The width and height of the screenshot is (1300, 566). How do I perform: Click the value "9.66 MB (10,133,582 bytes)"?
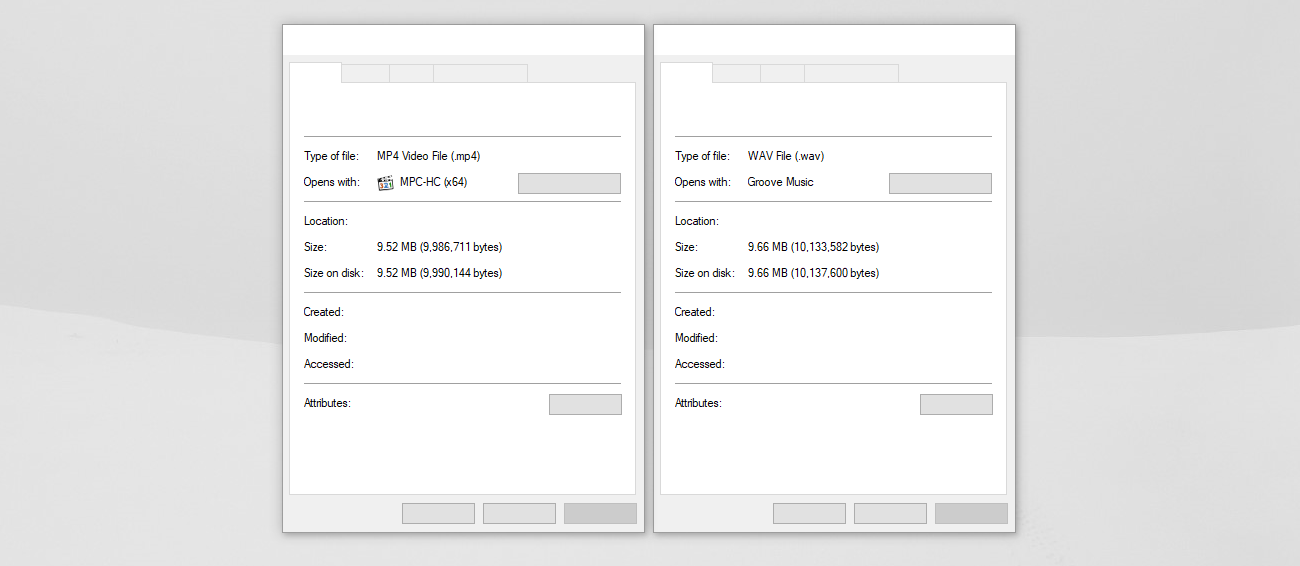(x=813, y=247)
